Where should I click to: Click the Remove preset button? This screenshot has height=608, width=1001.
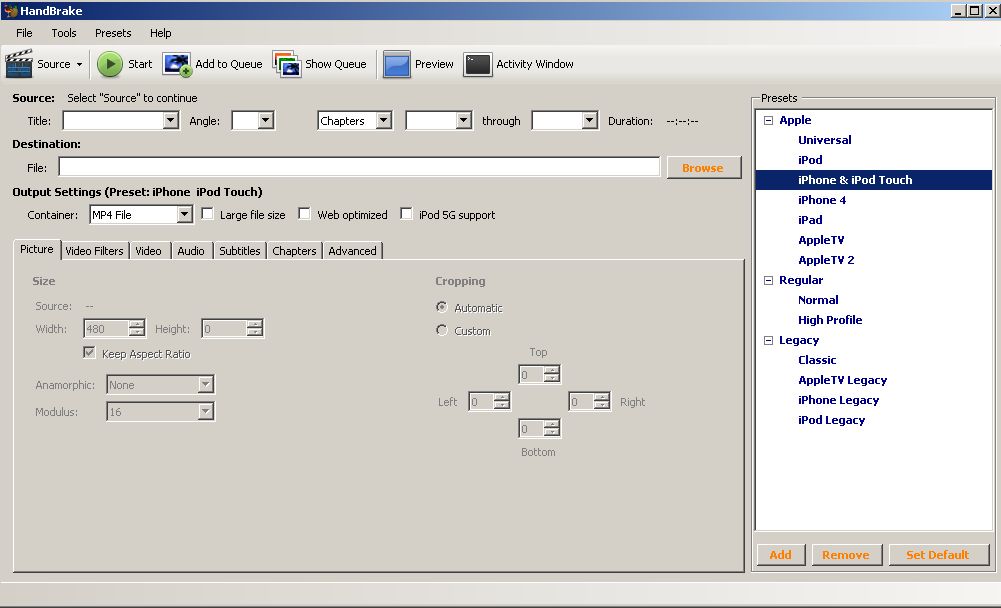coord(847,555)
